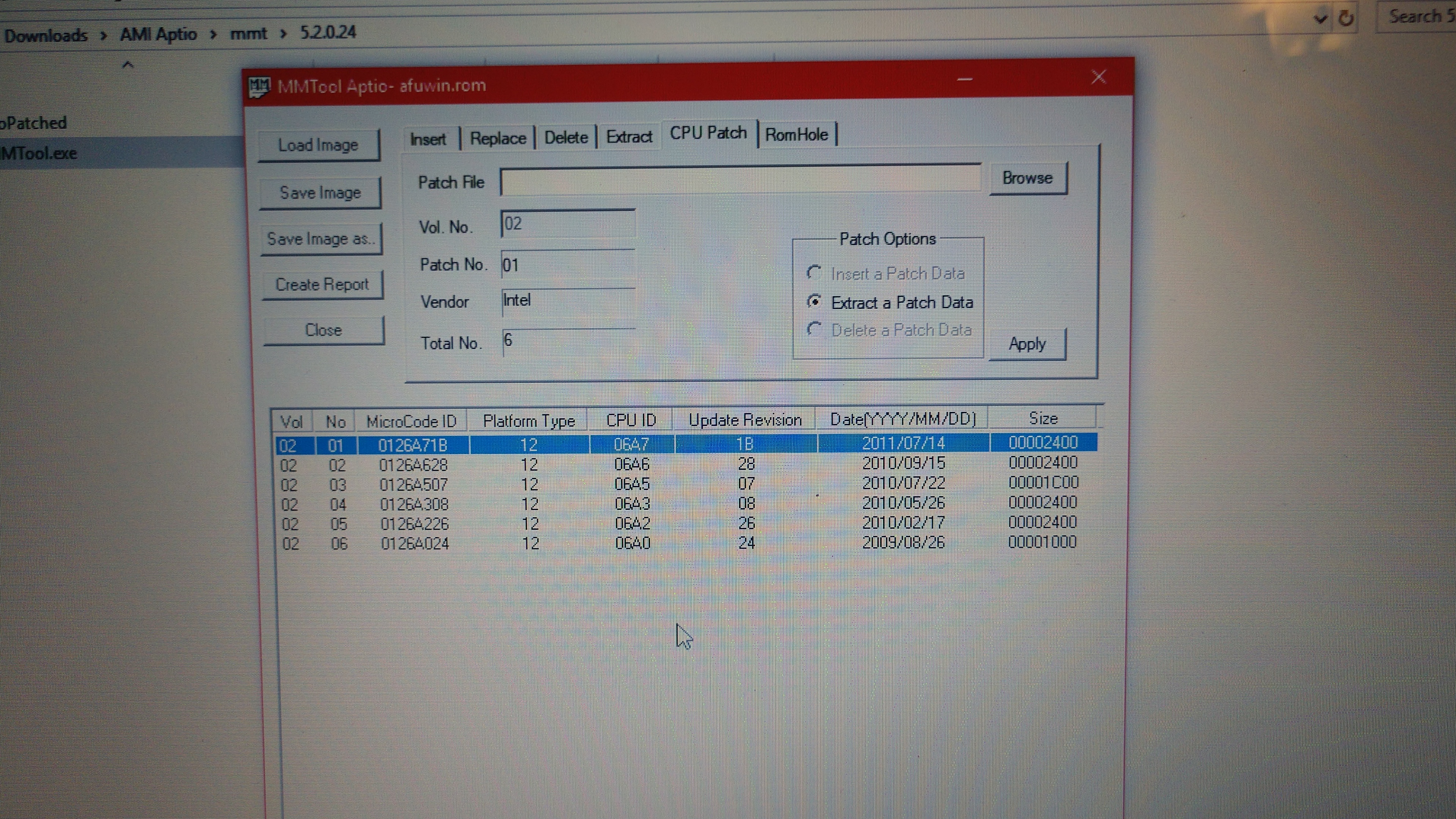The image size is (1456, 819).
Task: Click size cell 00001C00
Action: (x=1043, y=482)
